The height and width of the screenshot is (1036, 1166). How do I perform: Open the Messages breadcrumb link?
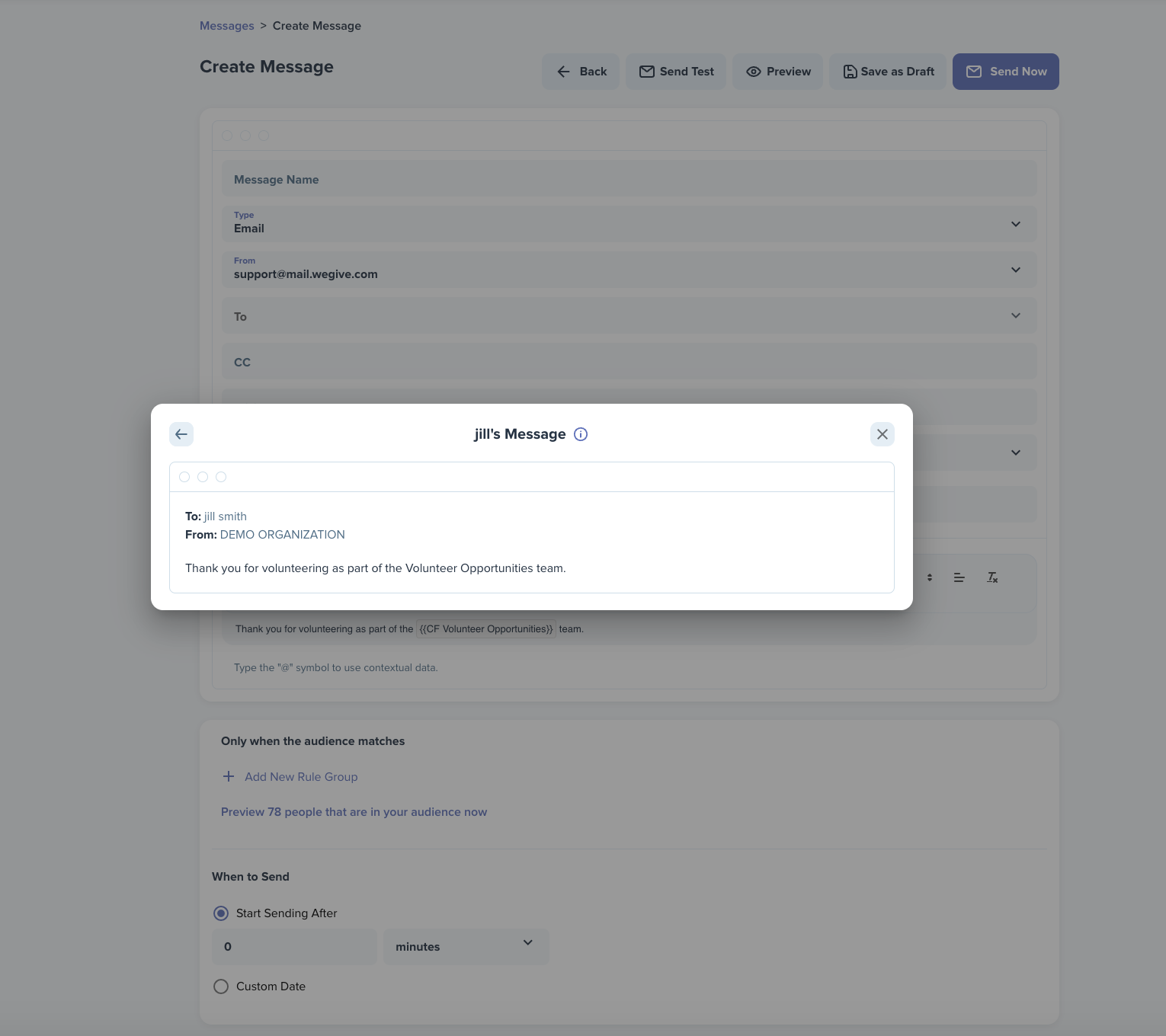pos(227,26)
